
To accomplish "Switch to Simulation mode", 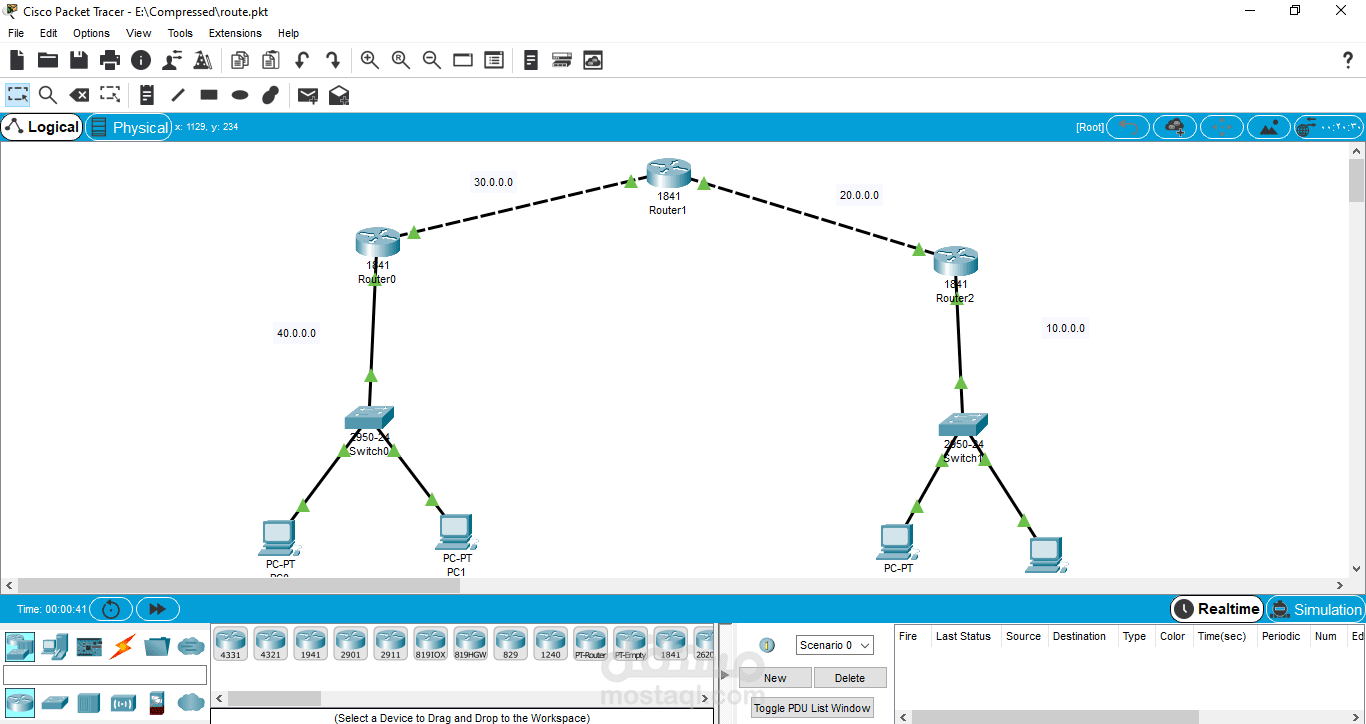I will (x=1315, y=609).
